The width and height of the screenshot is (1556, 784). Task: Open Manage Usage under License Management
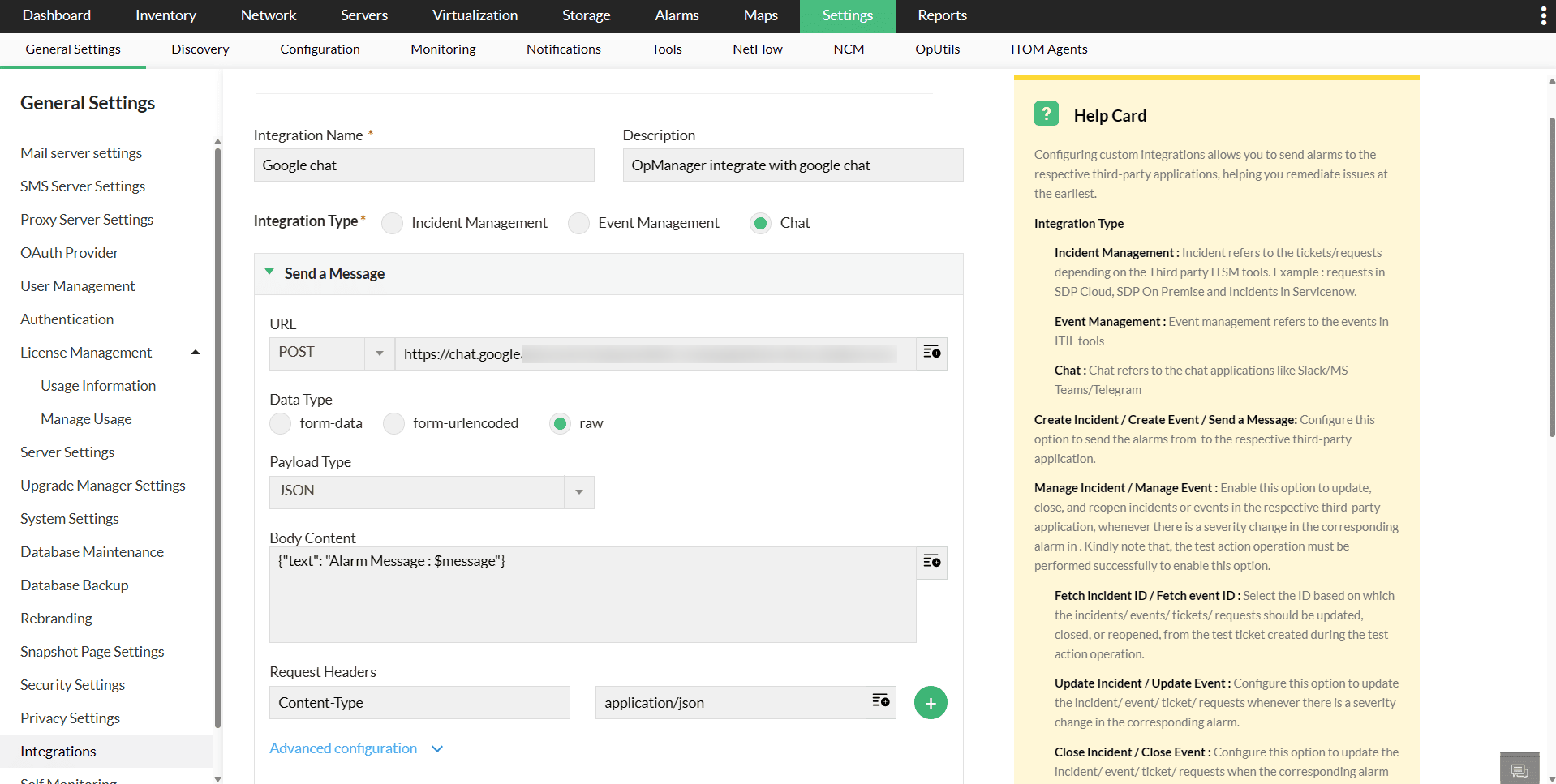tap(86, 419)
